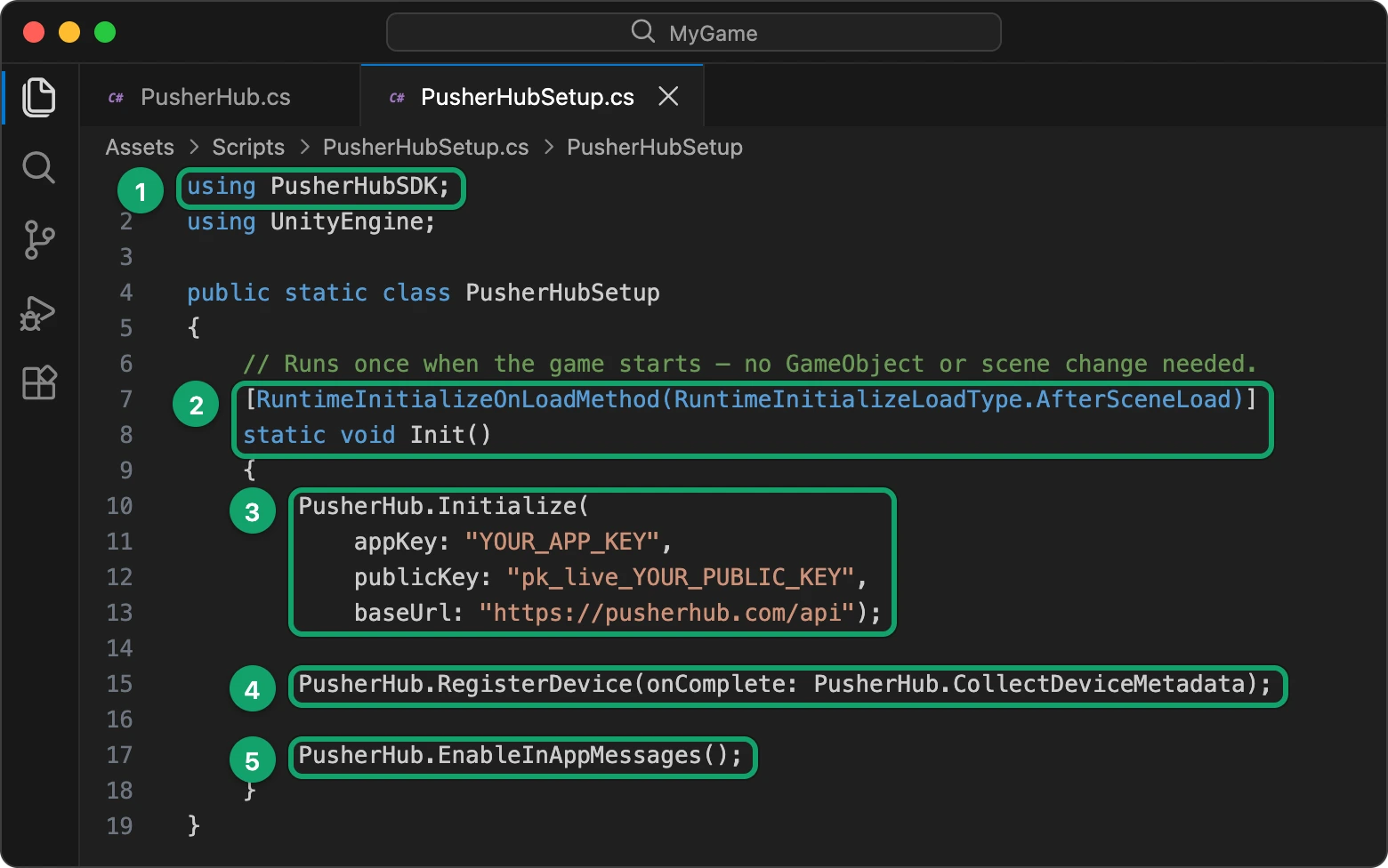Click the C# icon on PusherHub.cs tab
The height and width of the screenshot is (868, 1388).
tap(116, 98)
